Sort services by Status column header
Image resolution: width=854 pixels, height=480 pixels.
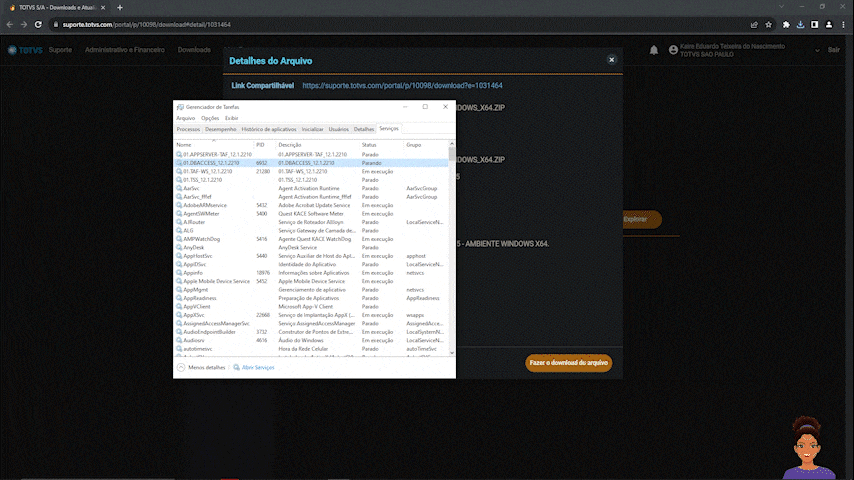pyautogui.click(x=381, y=145)
